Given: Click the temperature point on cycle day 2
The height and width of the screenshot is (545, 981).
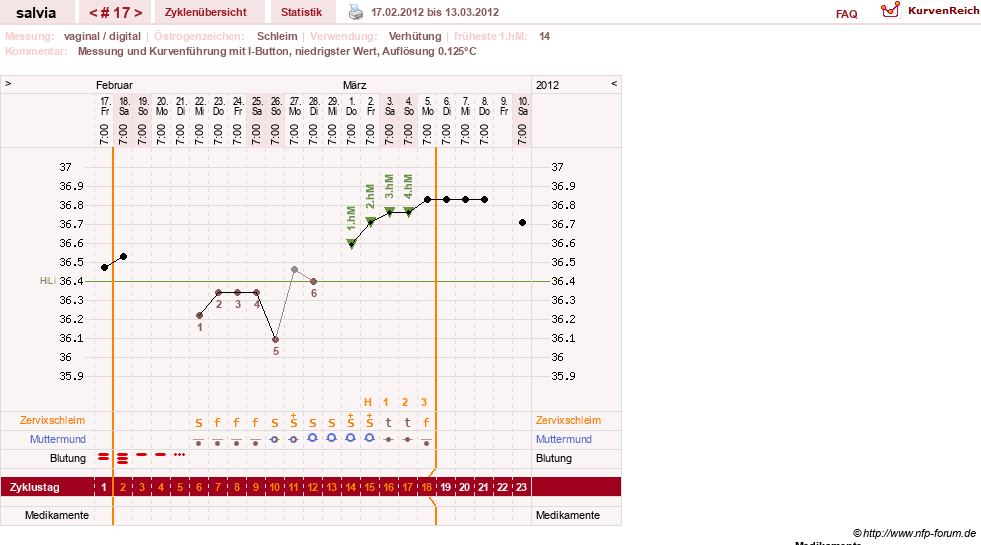Looking at the screenshot, I should point(123,257).
